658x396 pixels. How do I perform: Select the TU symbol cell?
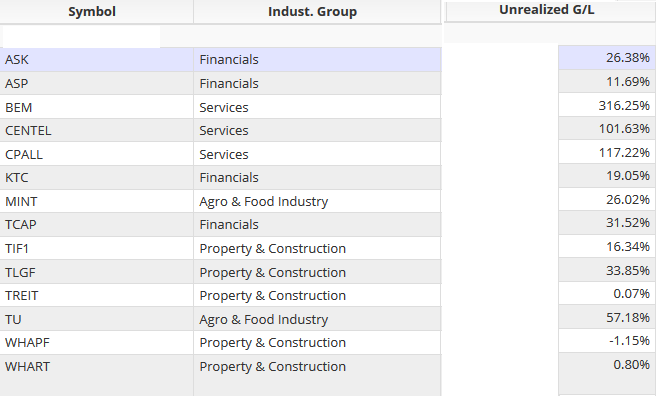click(x=97, y=319)
